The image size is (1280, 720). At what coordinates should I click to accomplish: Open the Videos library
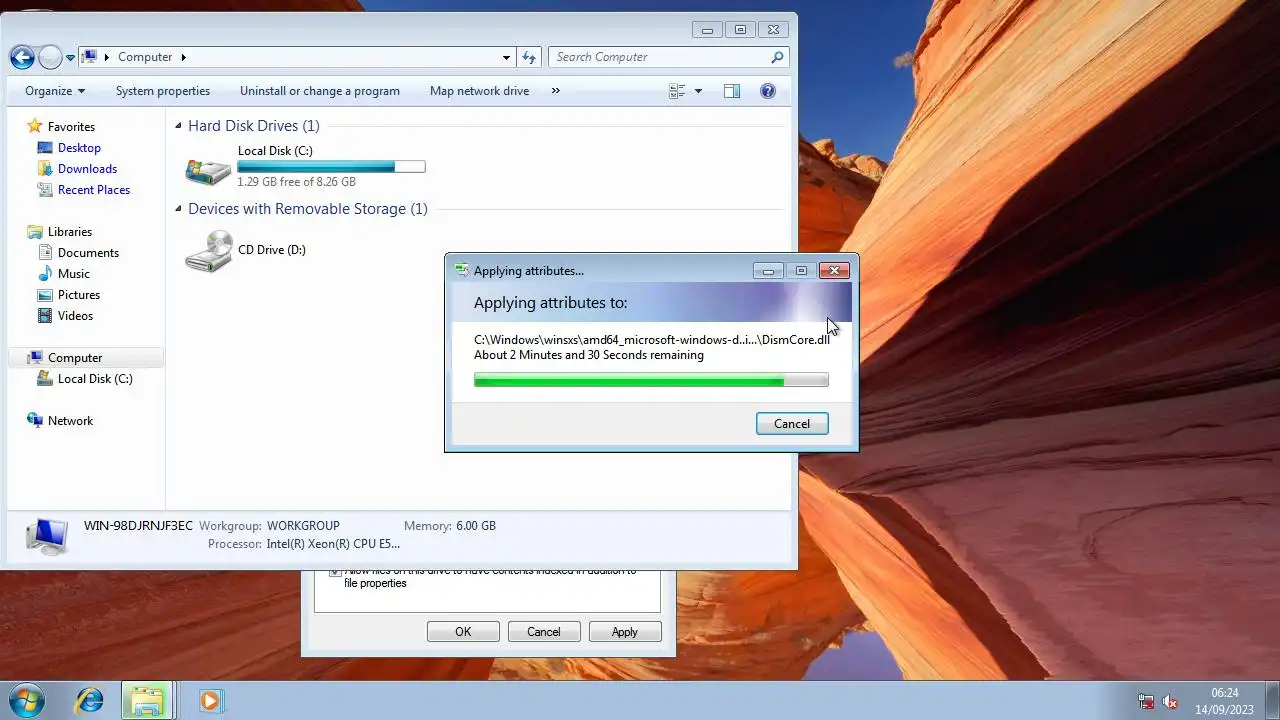(x=75, y=316)
